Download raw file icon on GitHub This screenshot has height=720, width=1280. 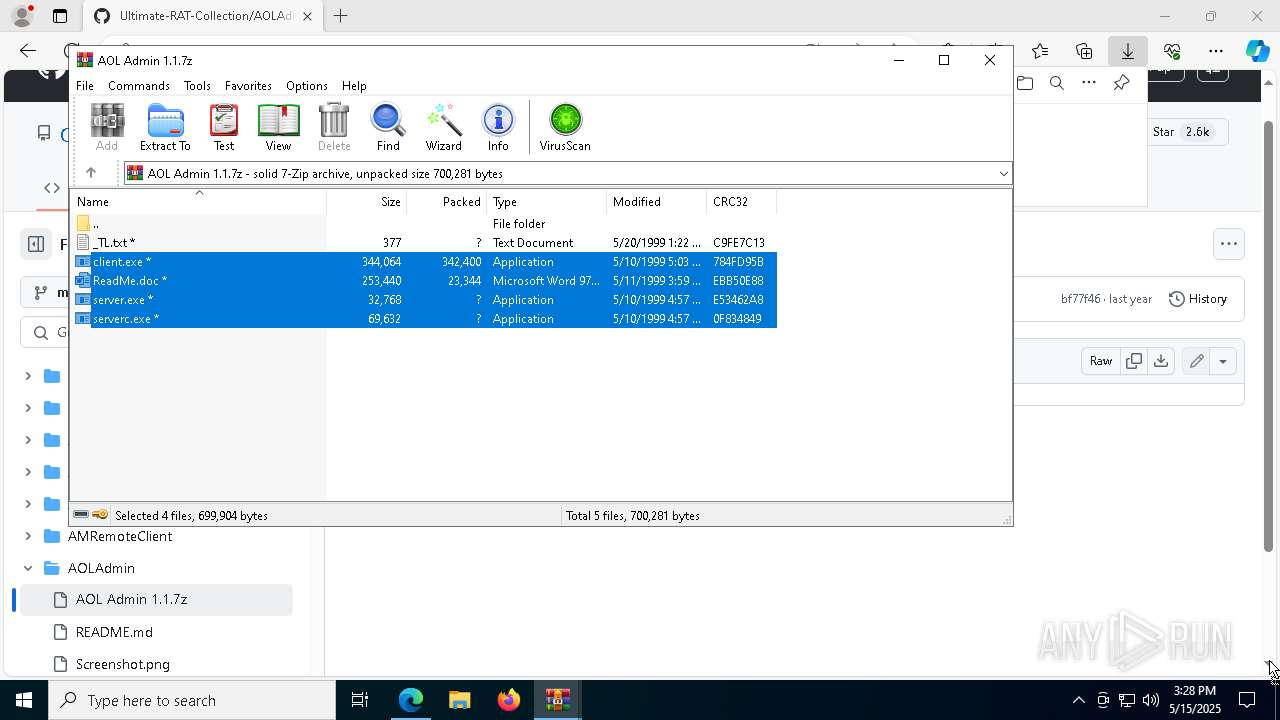pos(1161,361)
